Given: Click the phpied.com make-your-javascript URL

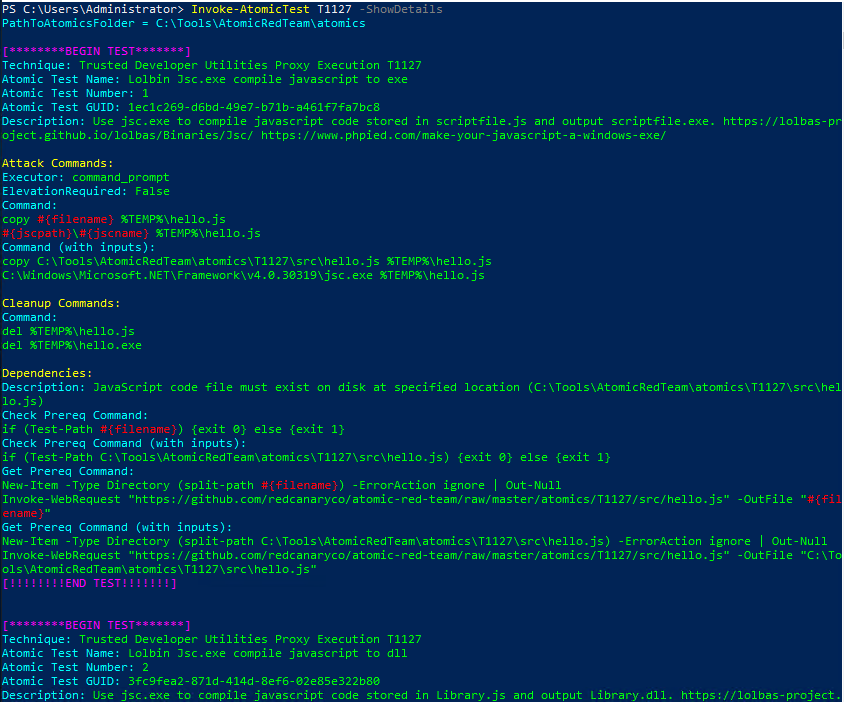Looking at the screenshot, I should 463,135.
